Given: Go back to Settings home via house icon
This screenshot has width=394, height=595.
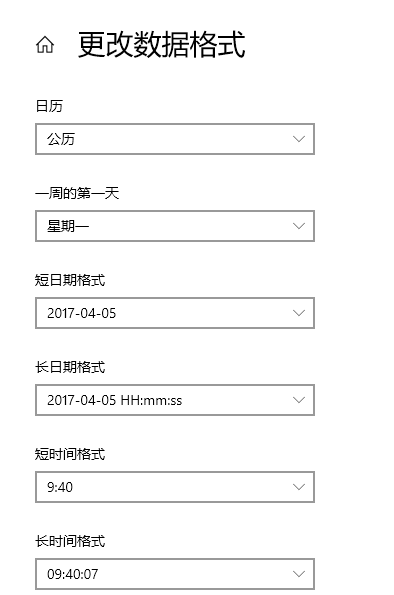Looking at the screenshot, I should coord(45,45).
